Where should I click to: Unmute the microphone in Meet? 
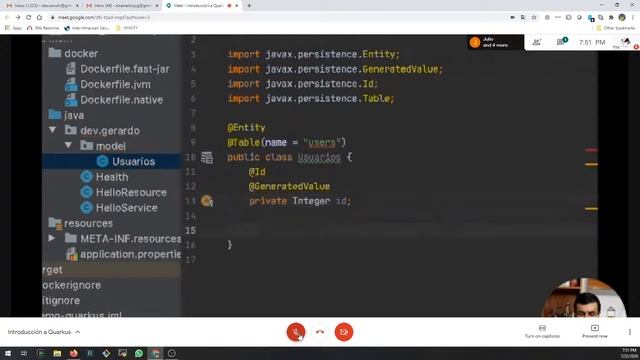296,332
